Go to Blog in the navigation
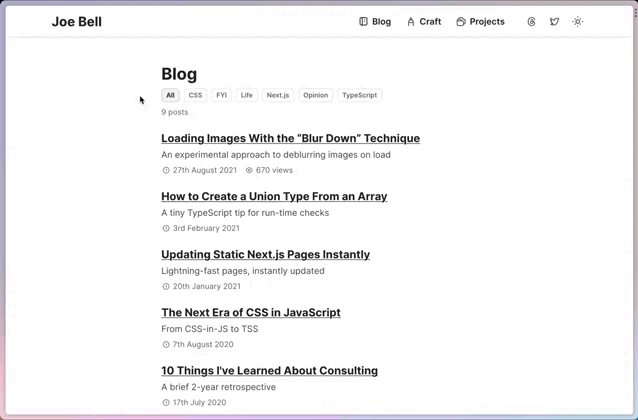This screenshot has width=638, height=420. click(x=375, y=22)
